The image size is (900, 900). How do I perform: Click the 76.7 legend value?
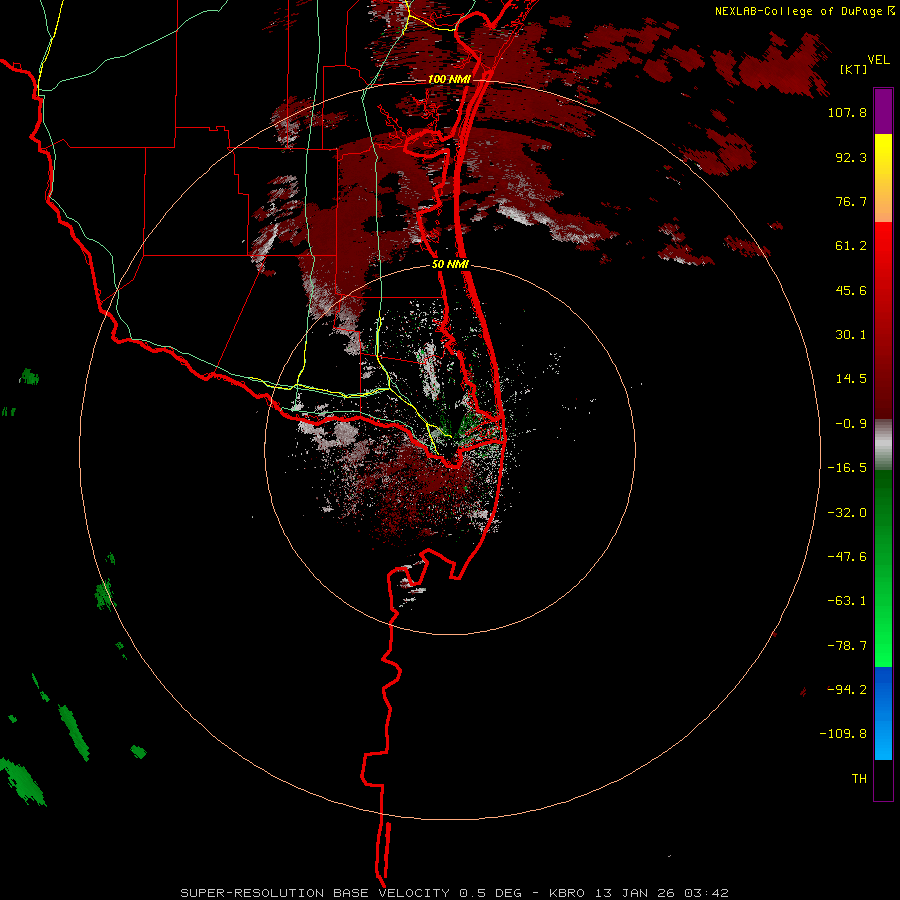(851, 201)
